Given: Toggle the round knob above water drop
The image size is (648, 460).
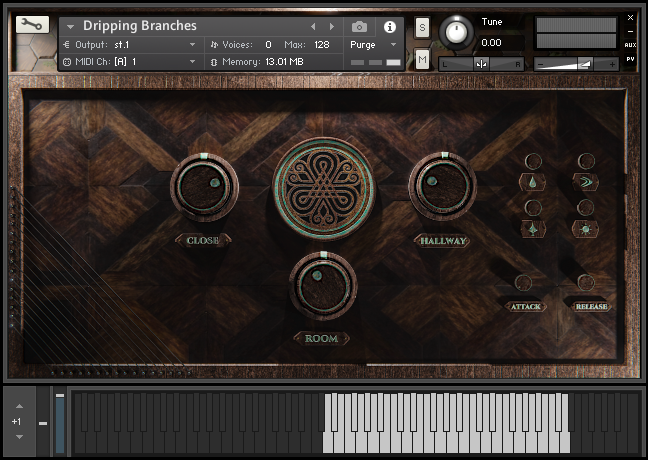Looking at the screenshot, I should coord(533,161).
